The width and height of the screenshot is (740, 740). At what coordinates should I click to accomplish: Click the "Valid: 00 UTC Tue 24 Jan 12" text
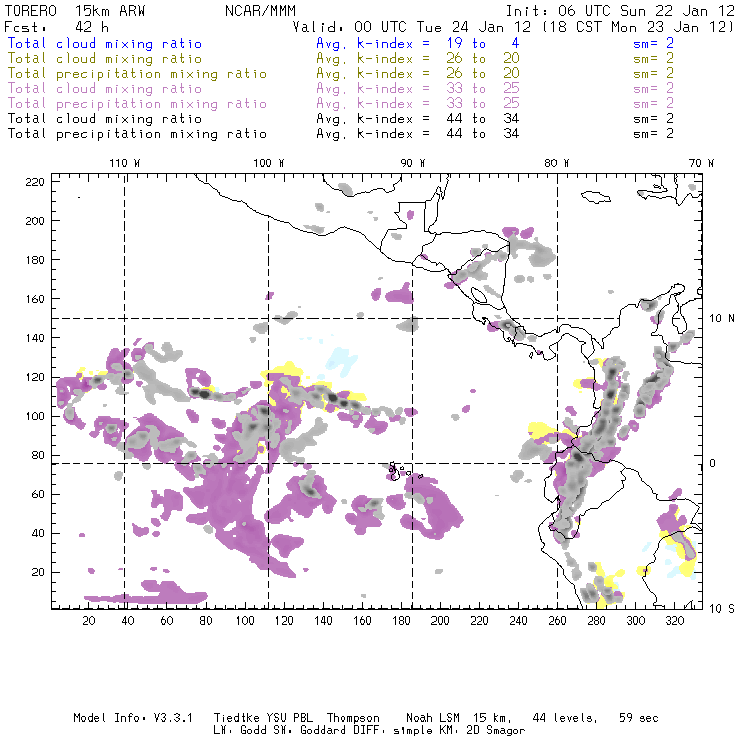pos(412,27)
